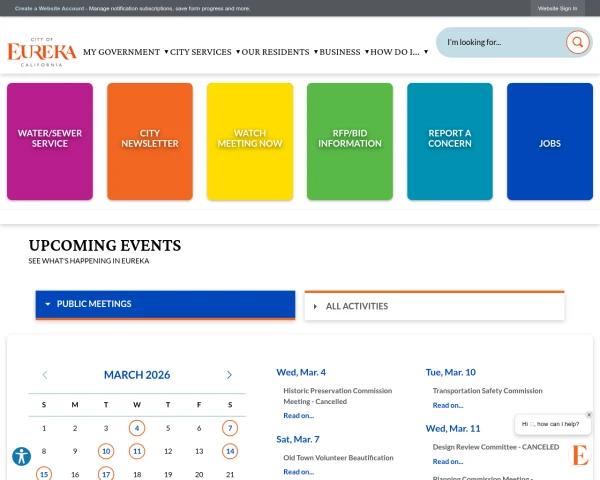The image size is (600, 480).
Task: Click the Website Sign In button
Action: 557,8
